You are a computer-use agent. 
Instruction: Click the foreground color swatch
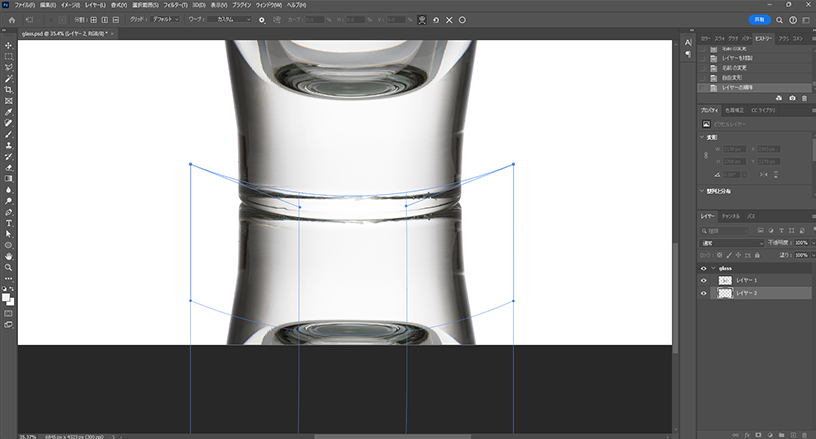[x=6, y=298]
